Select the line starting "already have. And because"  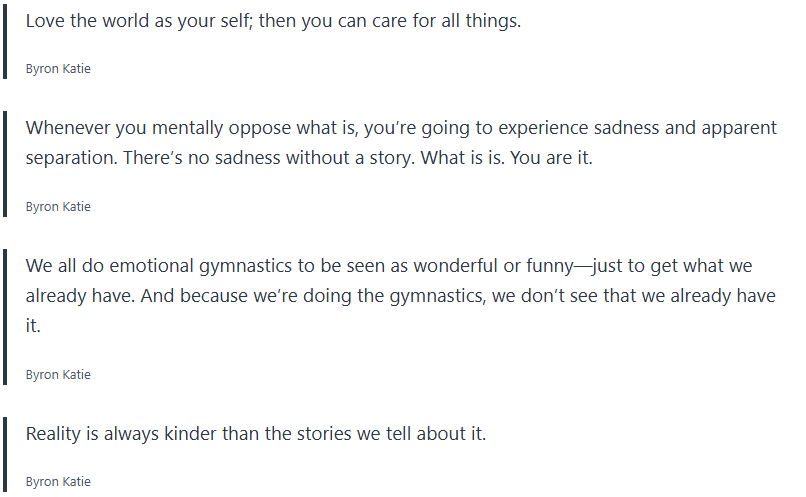(x=388, y=296)
